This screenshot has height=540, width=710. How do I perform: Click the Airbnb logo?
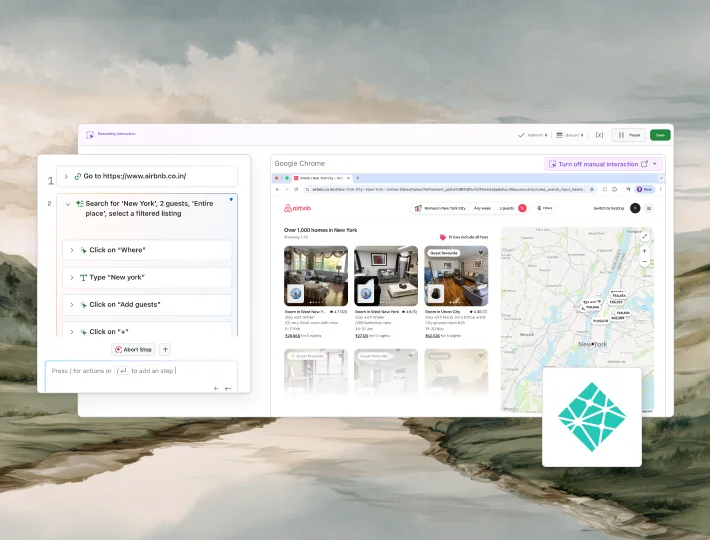[297, 208]
